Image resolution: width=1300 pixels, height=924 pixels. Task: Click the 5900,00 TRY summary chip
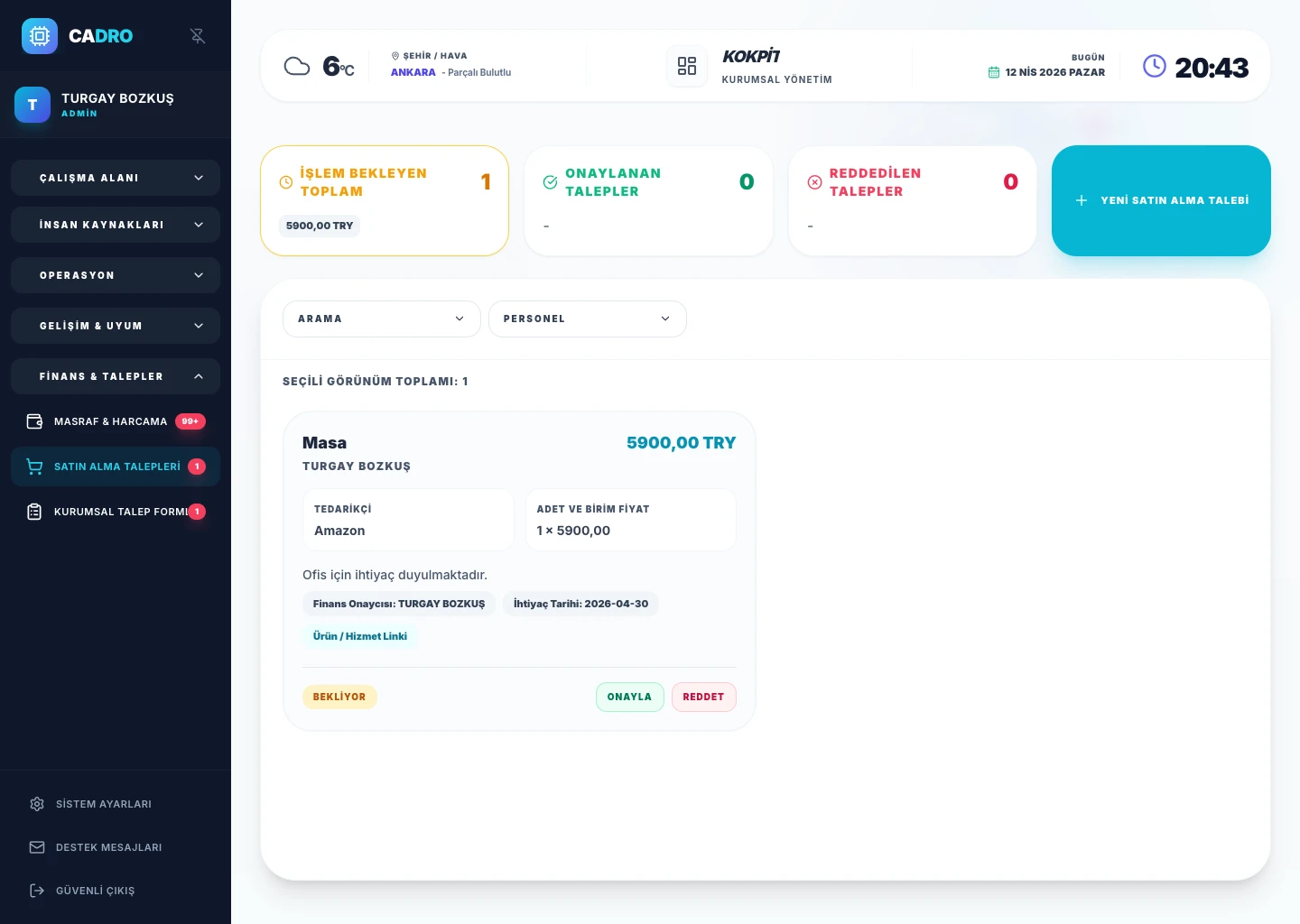coord(320,226)
